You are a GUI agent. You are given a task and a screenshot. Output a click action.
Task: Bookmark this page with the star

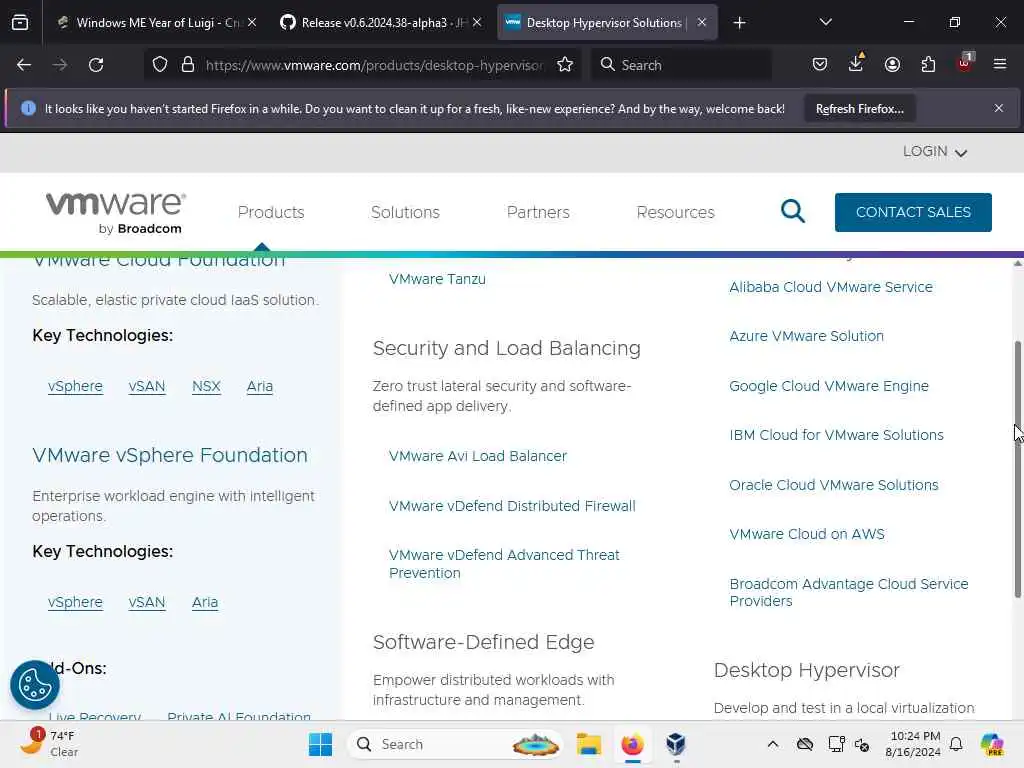point(565,65)
